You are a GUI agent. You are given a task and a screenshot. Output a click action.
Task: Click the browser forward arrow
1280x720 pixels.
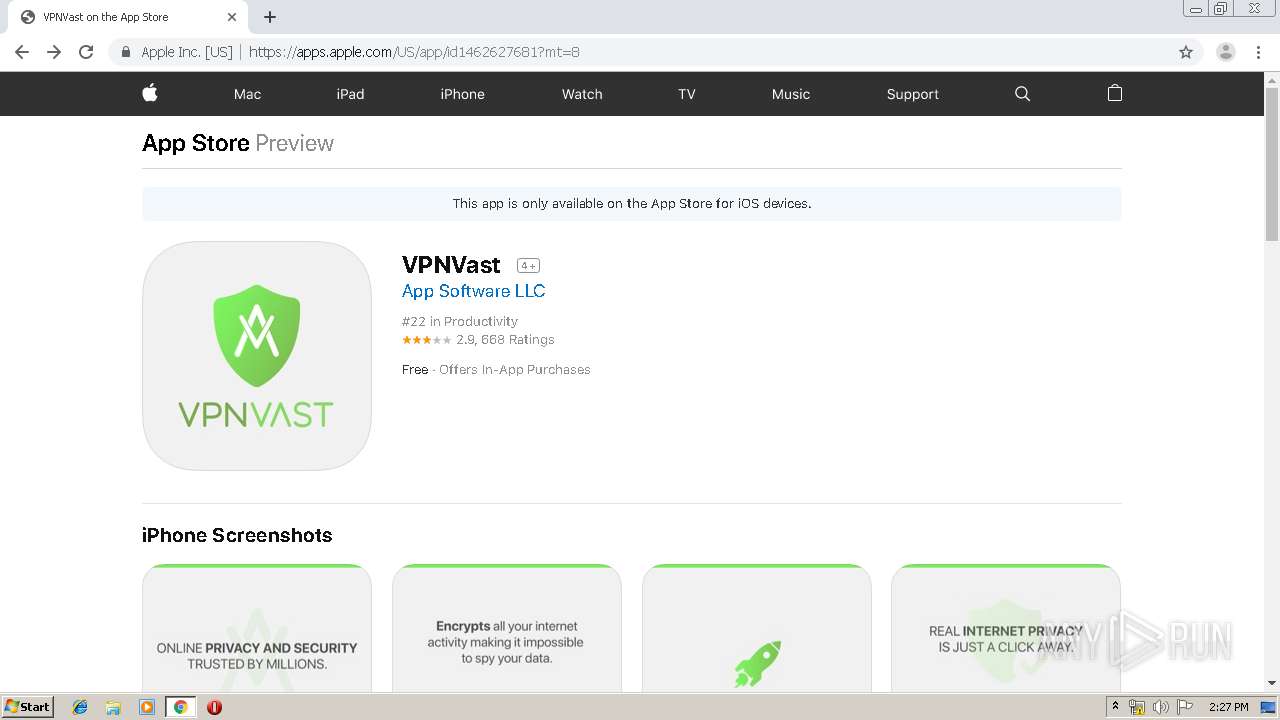[x=54, y=52]
